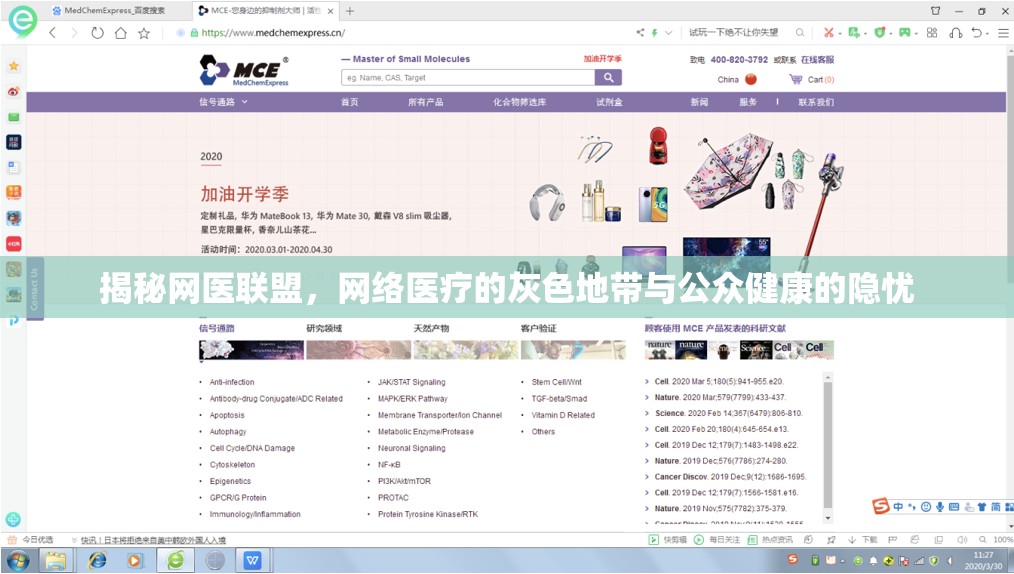Viewport: 1014px width, 574px height.
Task: Open 首页 in the purple nav bar
Action: click(349, 101)
